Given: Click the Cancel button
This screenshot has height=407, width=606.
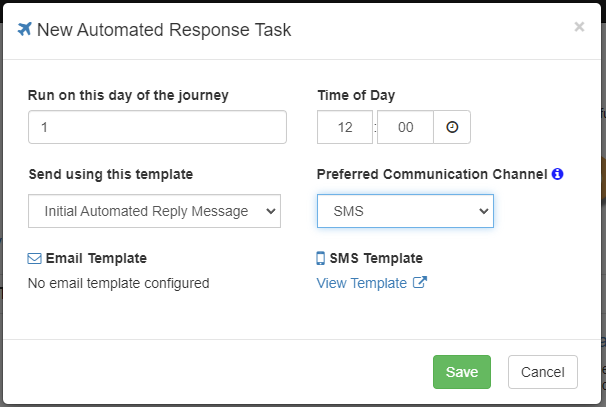Looking at the screenshot, I should (543, 372).
